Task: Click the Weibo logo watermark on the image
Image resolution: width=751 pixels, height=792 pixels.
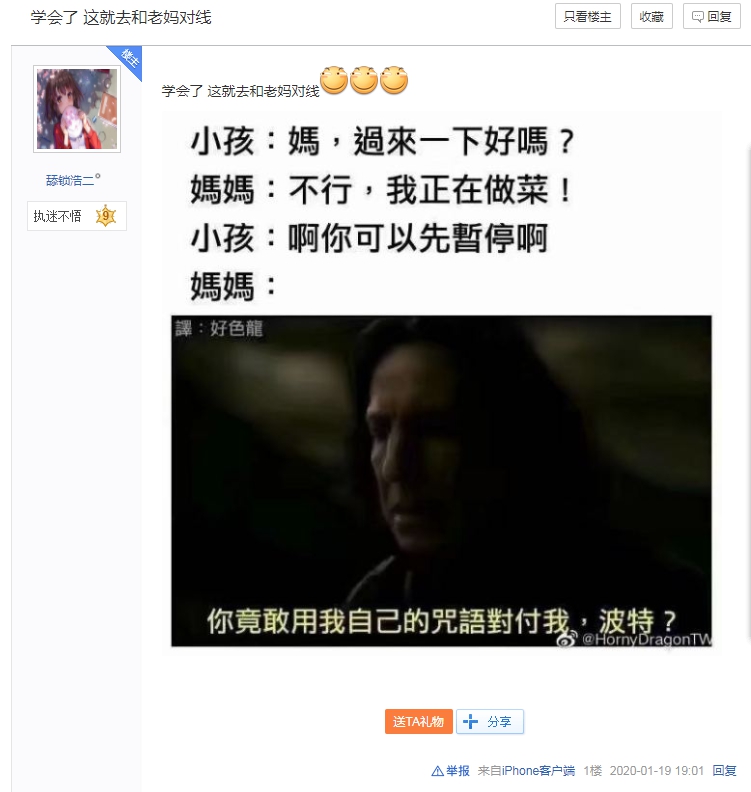Action: (567, 640)
